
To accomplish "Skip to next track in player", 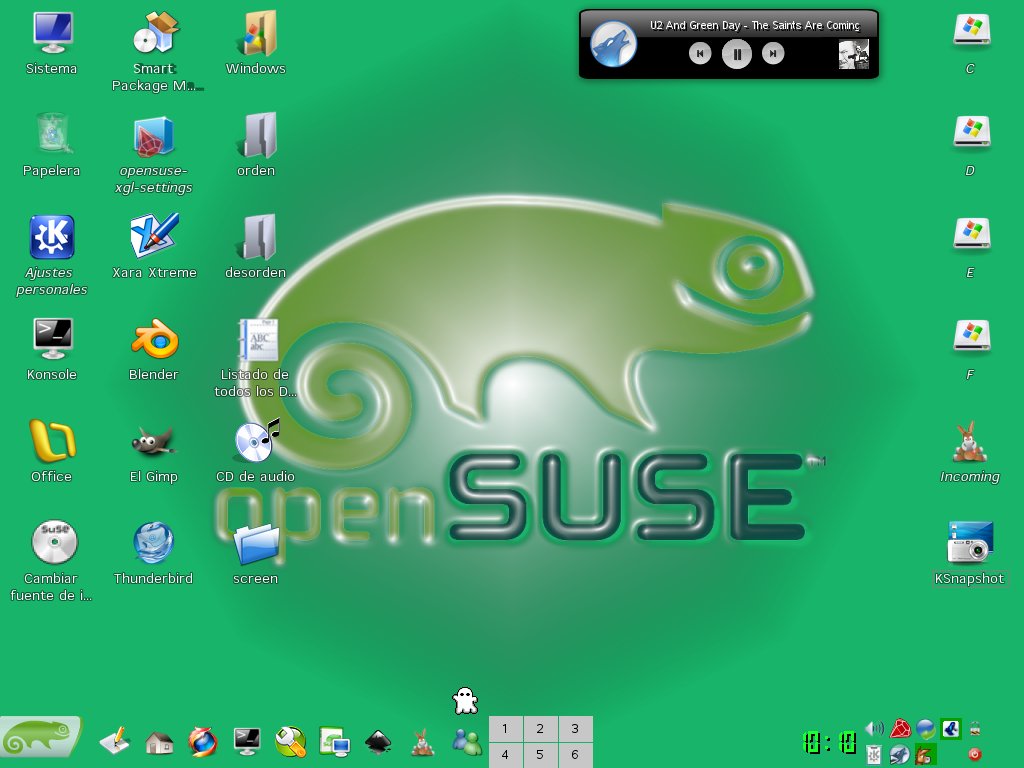I will tap(773, 54).
